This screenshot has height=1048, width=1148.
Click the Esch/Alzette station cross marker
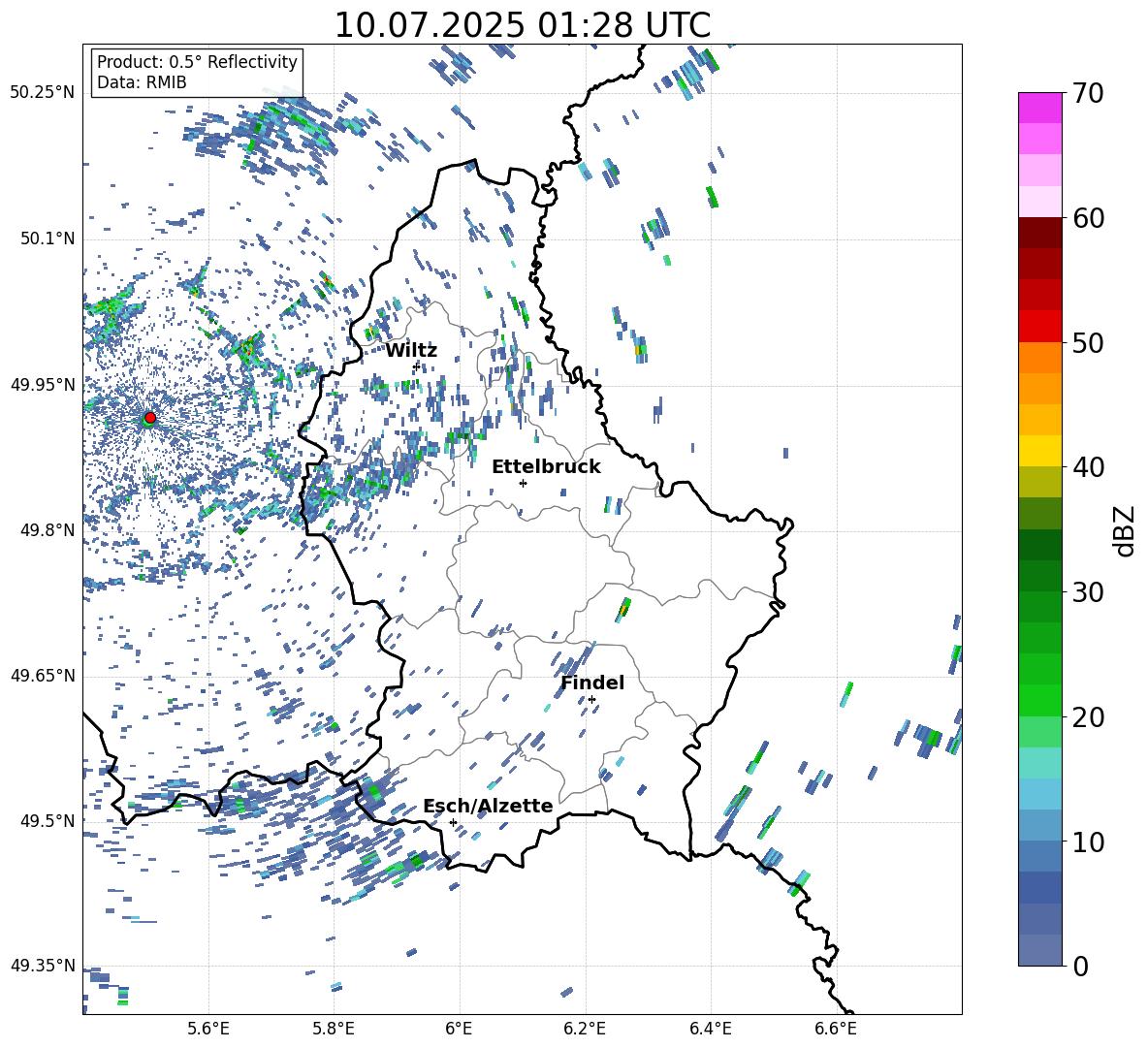tap(453, 822)
